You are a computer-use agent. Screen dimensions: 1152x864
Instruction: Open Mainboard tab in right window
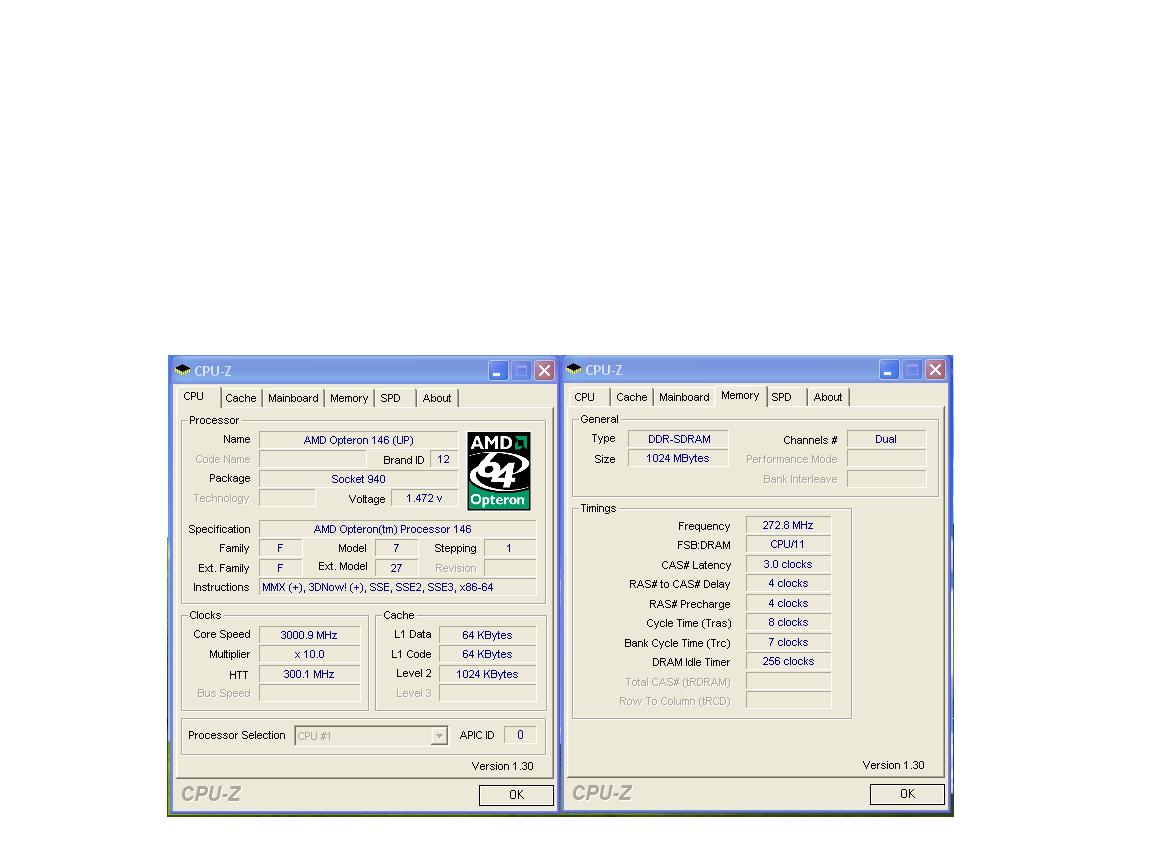tap(684, 397)
